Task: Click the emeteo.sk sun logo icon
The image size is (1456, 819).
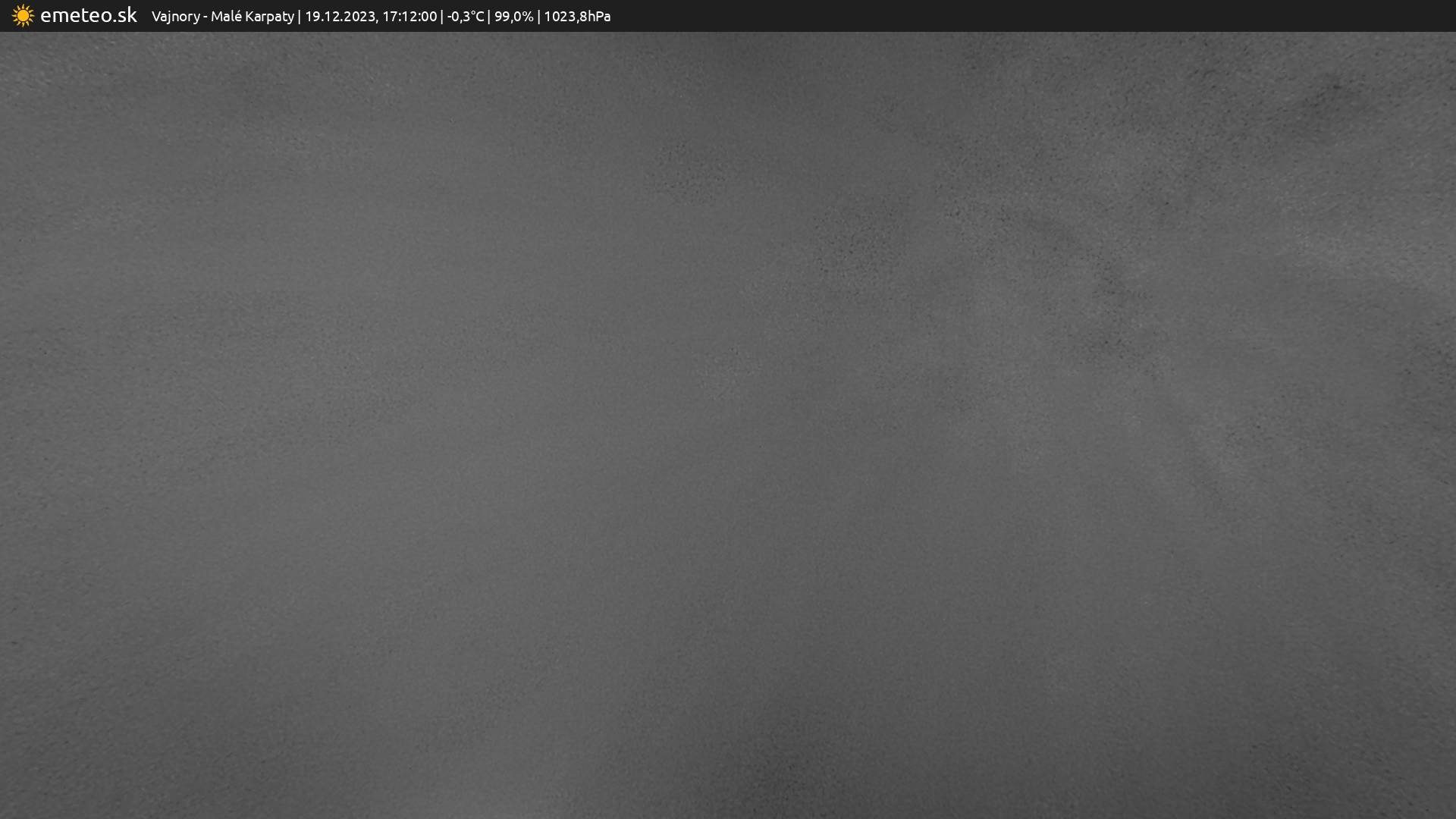Action: coord(23,16)
